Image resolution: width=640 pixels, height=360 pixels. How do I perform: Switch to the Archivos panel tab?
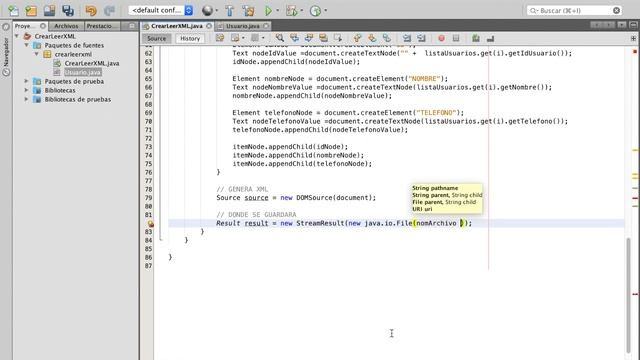66,26
